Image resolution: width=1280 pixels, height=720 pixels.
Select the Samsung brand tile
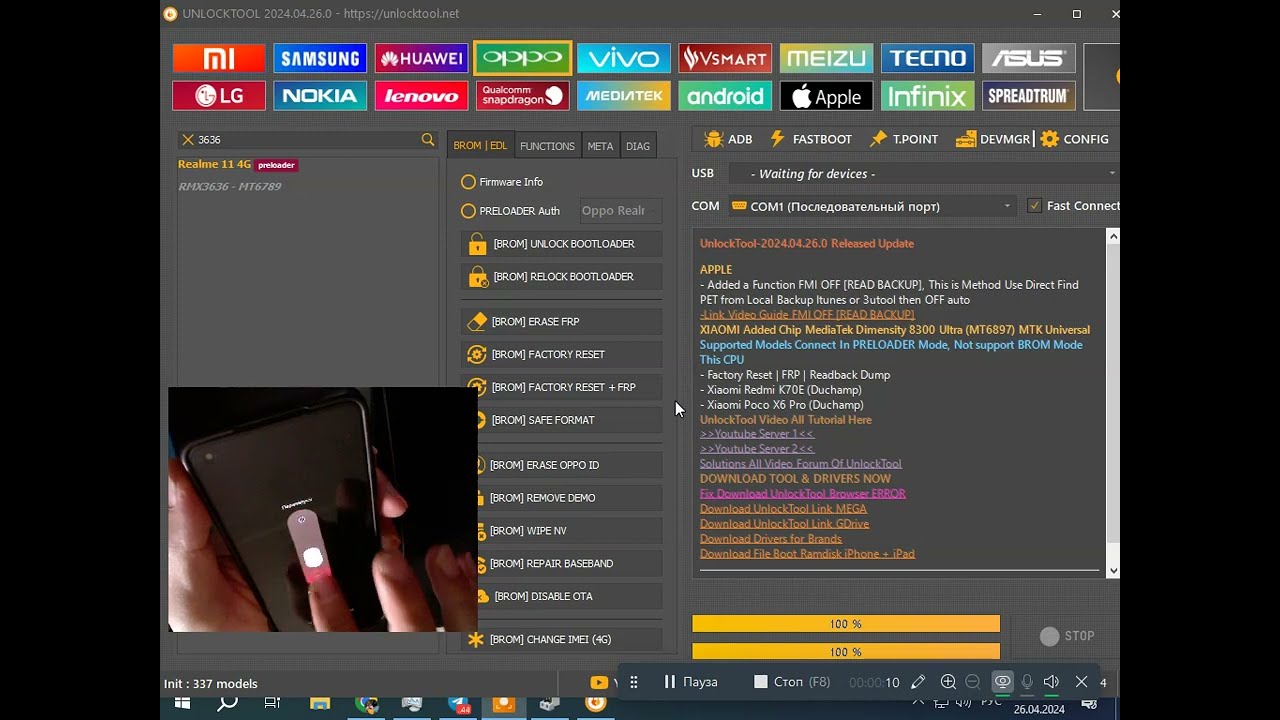tap(320, 59)
